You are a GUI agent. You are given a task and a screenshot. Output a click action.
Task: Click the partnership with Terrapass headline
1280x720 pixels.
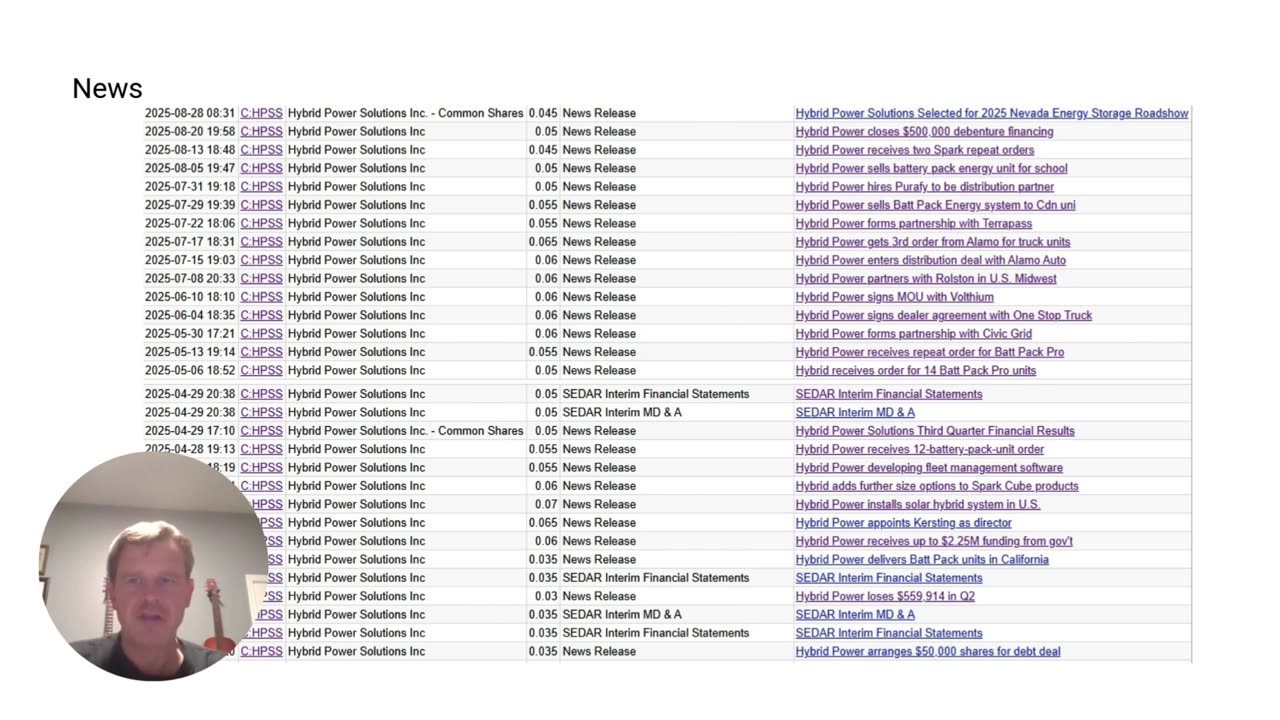tap(913, 223)
